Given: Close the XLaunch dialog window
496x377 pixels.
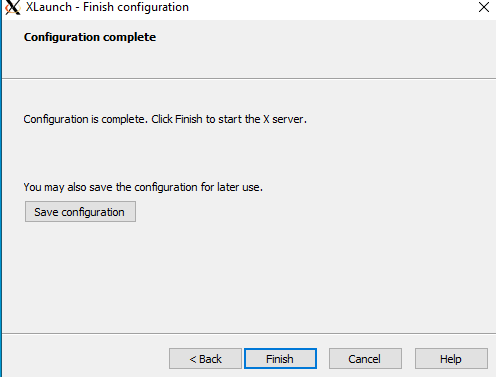Looking at the screenshot, I should click(484, 7).
